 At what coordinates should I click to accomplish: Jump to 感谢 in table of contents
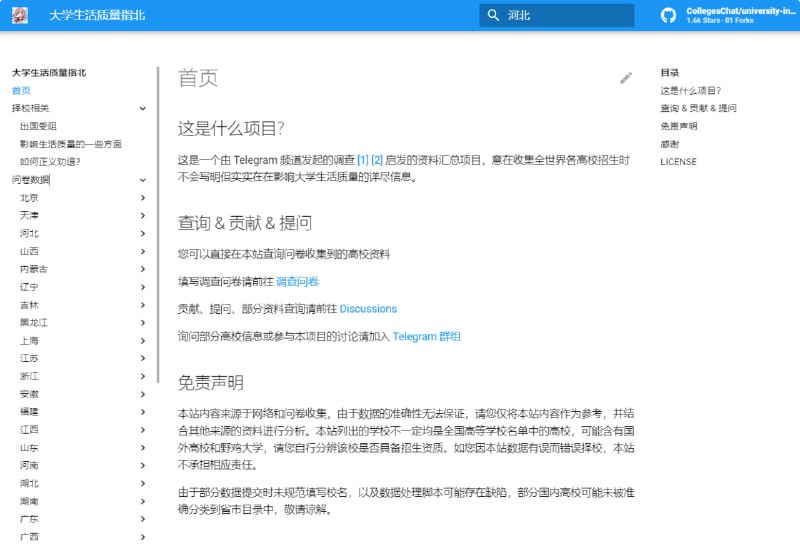coord(670,144)
